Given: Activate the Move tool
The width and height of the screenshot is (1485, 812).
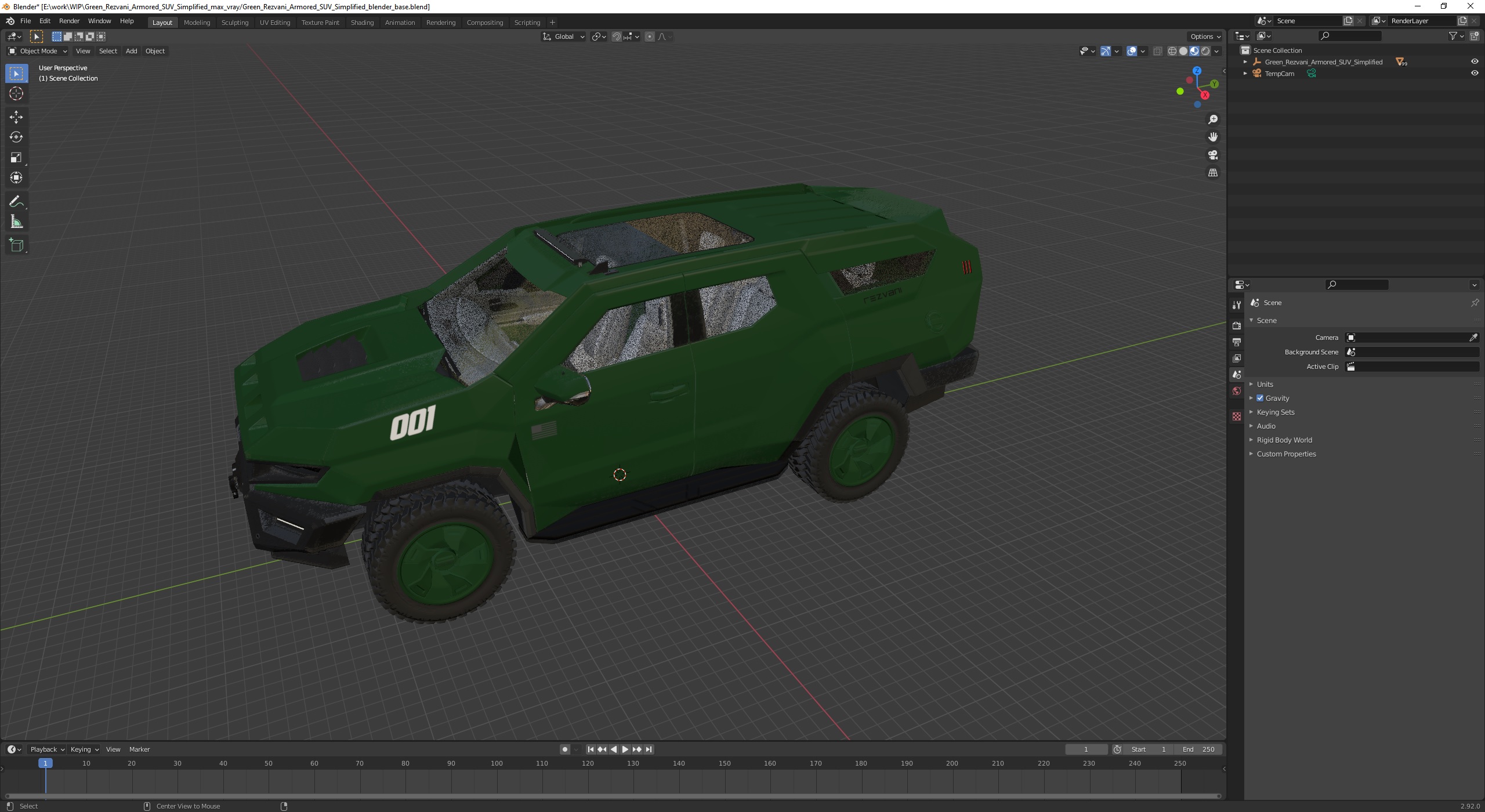Looking at the screenshot, I should [16, 117].
